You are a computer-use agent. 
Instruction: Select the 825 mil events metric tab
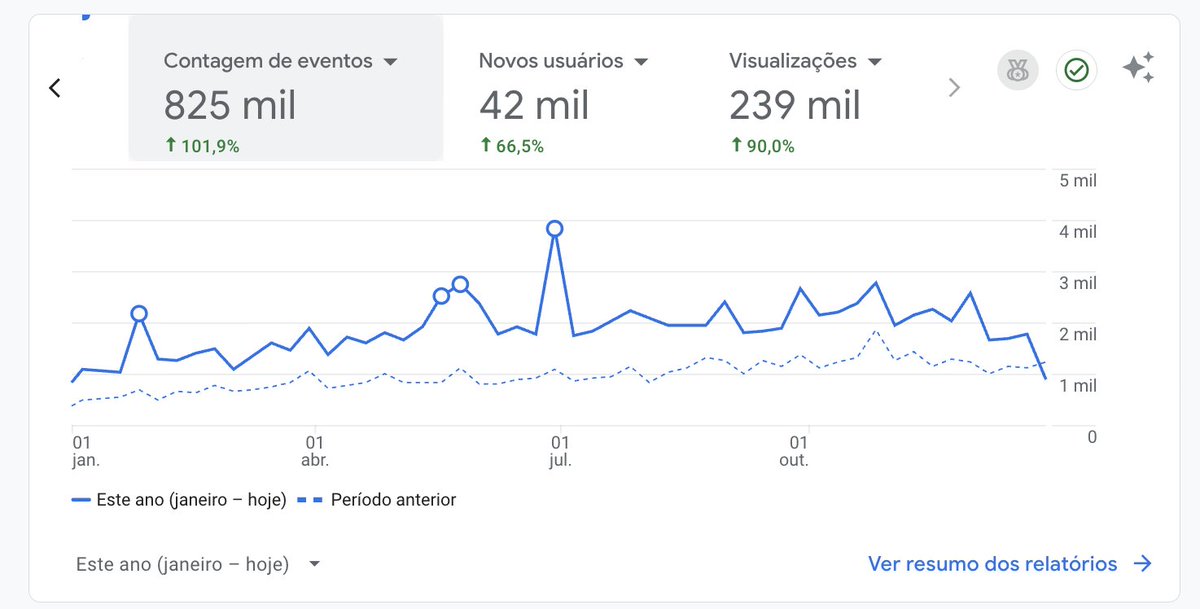pyautogui.click(x=286, y=88)
